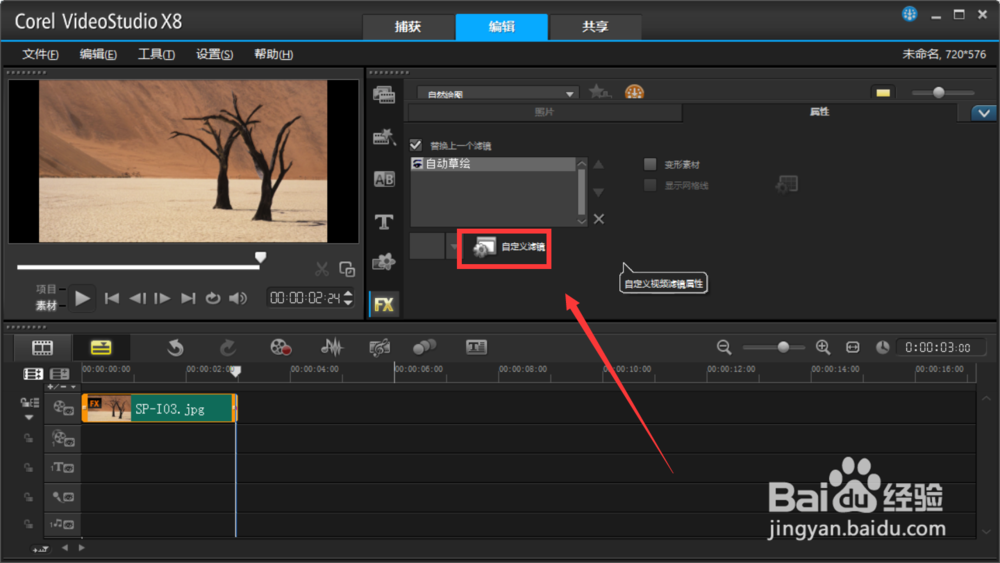Click the preview scrubber handle
Image resolution: width=1000 pixels, height=563 pixels.
(260, 258)
